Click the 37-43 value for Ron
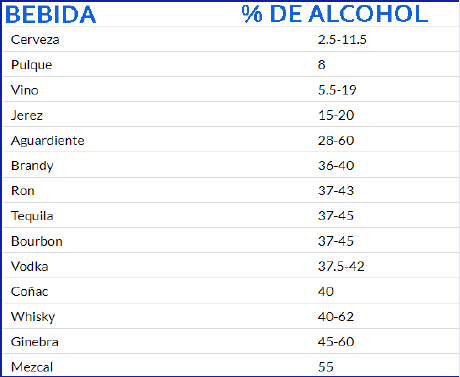This screenshot has height=377, width=460. pos(336,191)
